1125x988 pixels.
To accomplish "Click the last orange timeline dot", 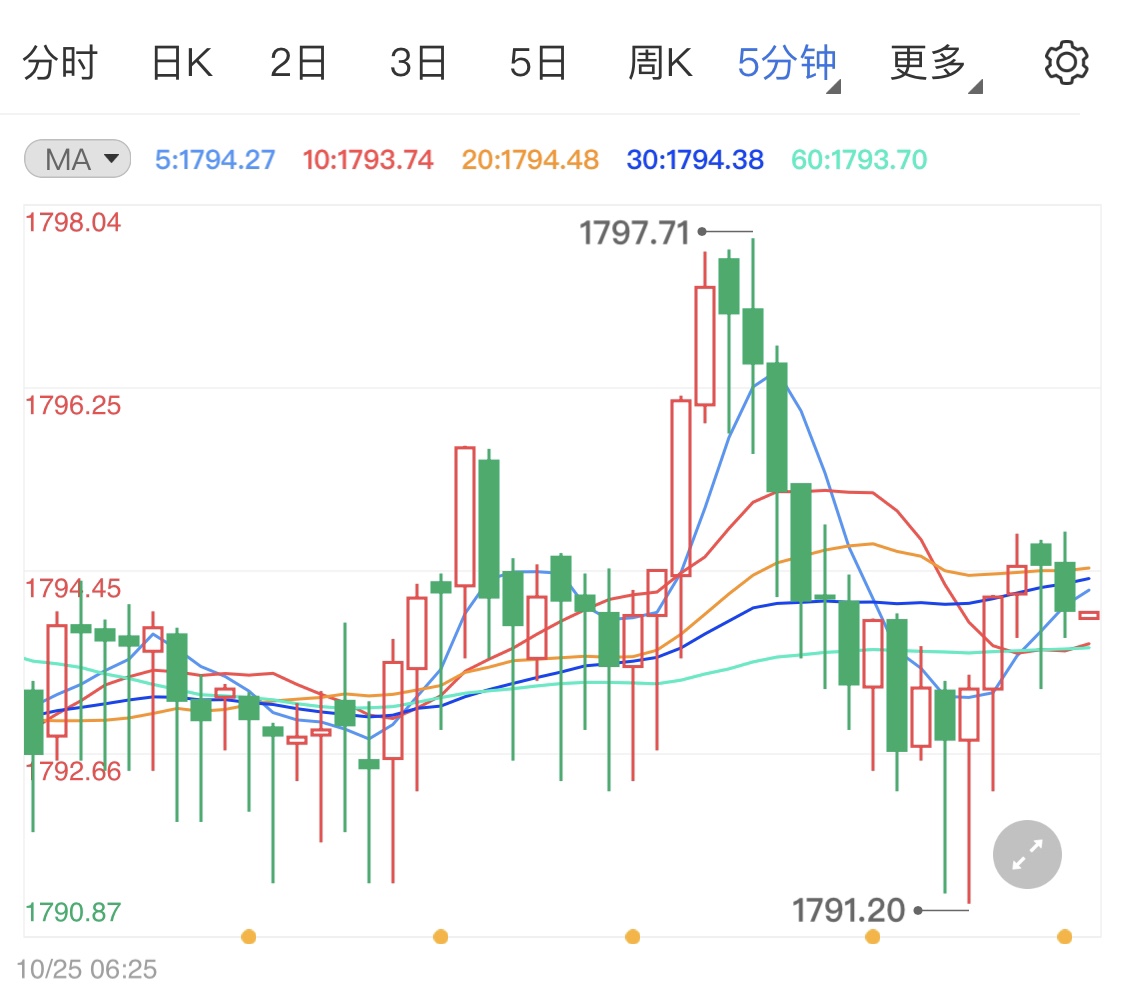I will 1065,936.
